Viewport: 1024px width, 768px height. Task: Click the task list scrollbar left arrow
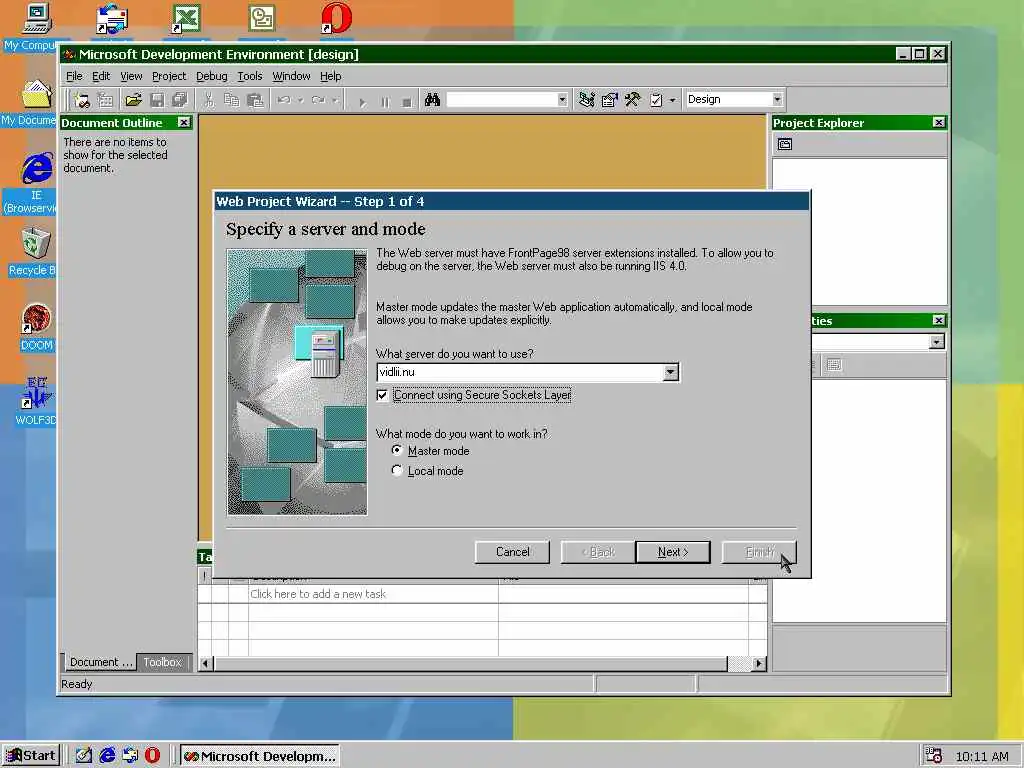[205, 664]
